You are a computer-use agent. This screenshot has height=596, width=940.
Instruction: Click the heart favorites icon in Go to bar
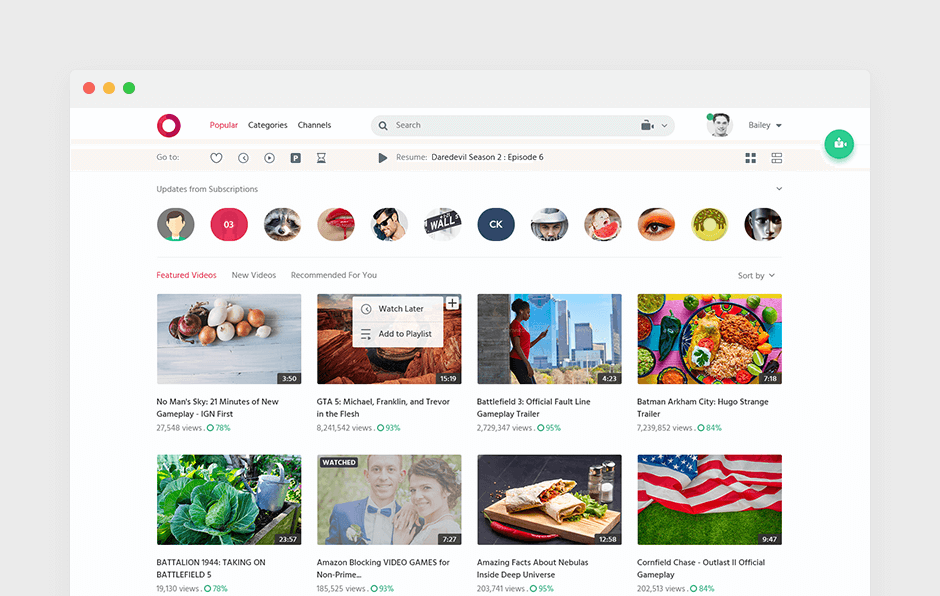point(216,158)
